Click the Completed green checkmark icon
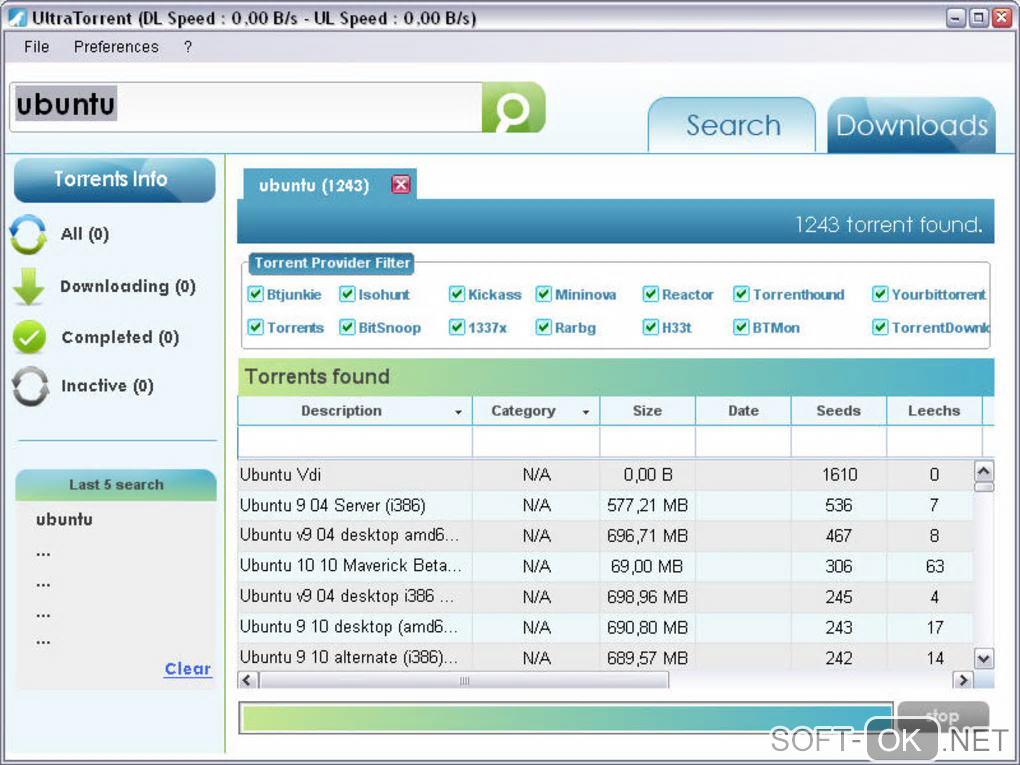 tap(29, 337)
